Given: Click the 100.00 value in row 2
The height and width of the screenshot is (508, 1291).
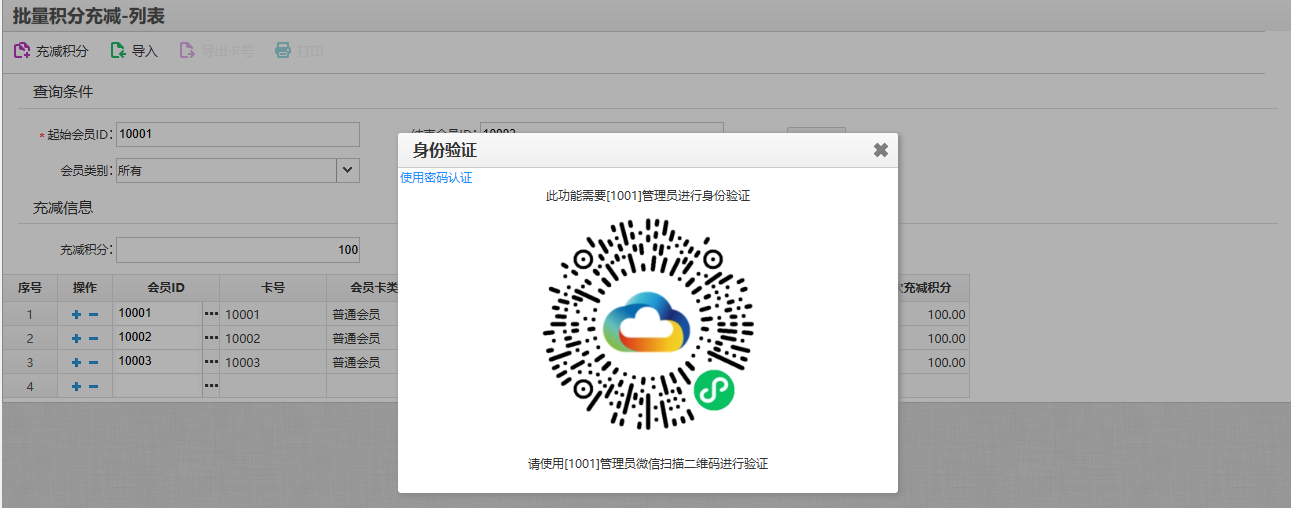Looking at the screenshot, I should point(946,338).
